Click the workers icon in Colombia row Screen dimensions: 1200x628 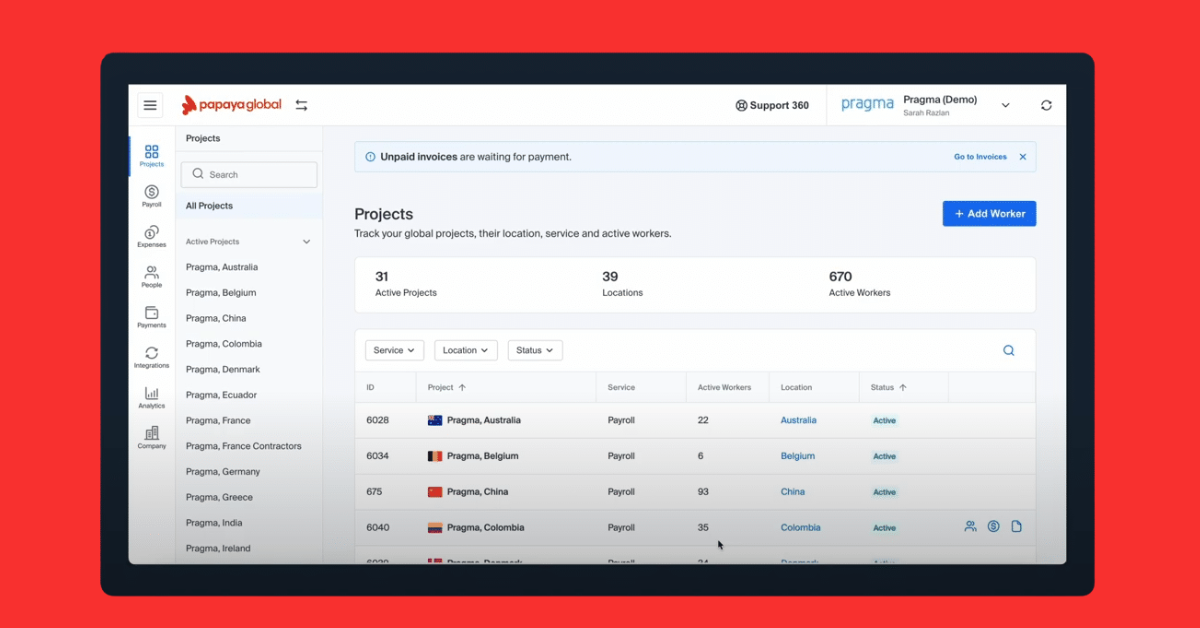click(970, 527)
